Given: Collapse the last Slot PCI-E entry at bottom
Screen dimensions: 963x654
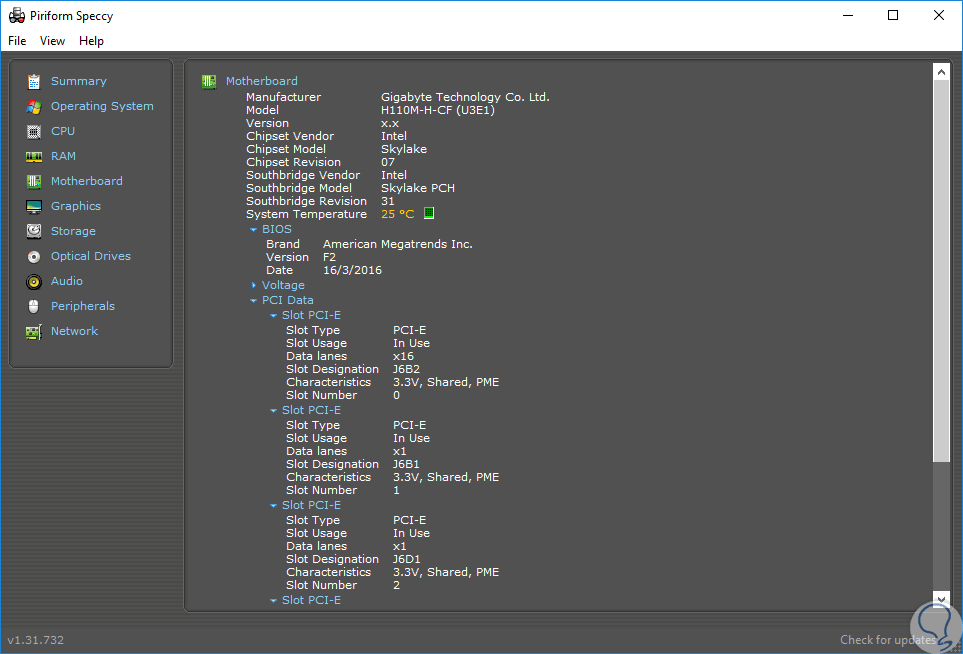Looking at the screenshot, I should pos(274,601).
